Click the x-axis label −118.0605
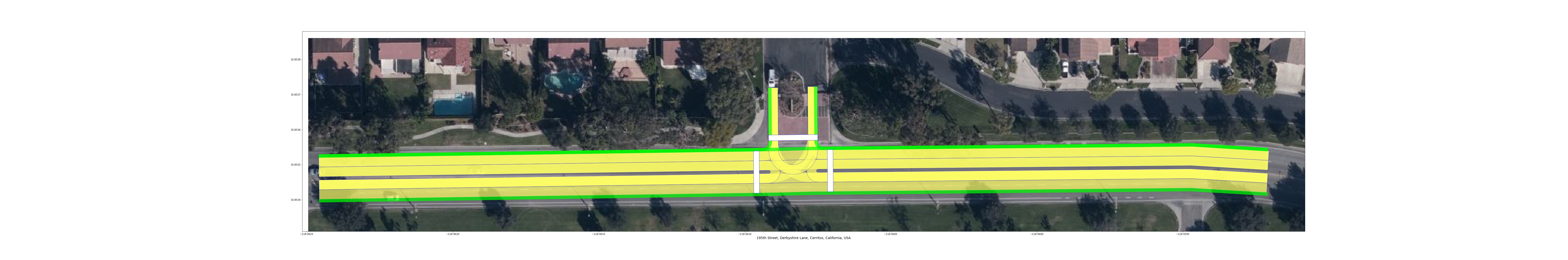1568x260 pixels. (891, 234)
